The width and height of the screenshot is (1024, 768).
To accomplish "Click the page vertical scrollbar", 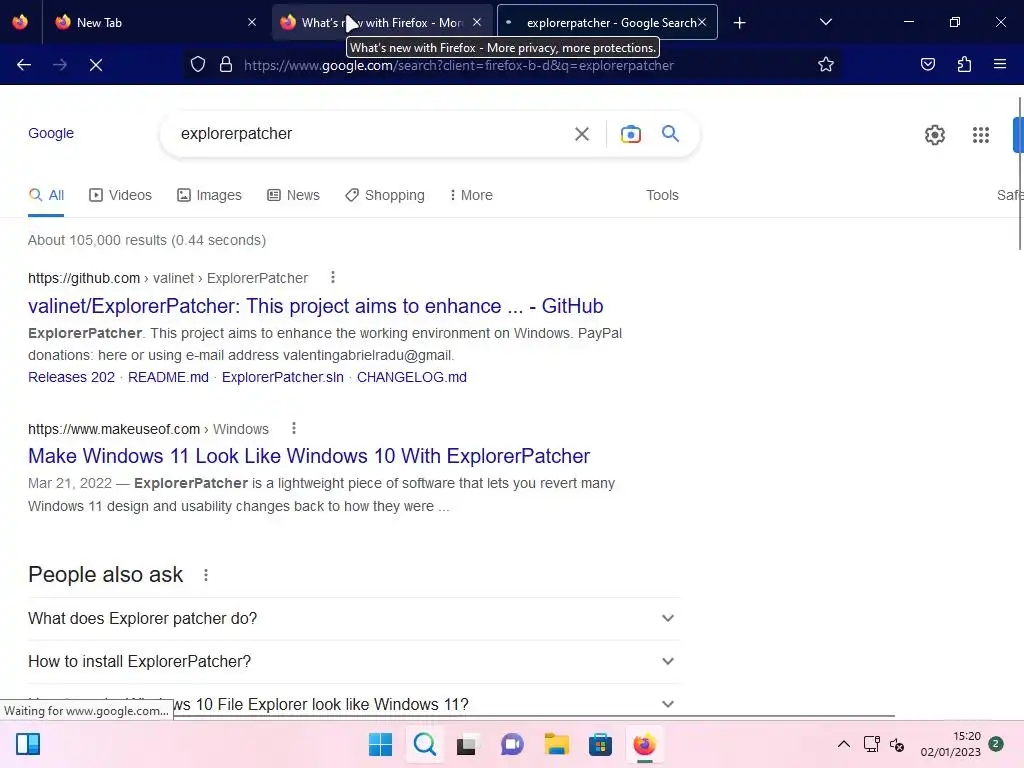I will [1019, 173].
